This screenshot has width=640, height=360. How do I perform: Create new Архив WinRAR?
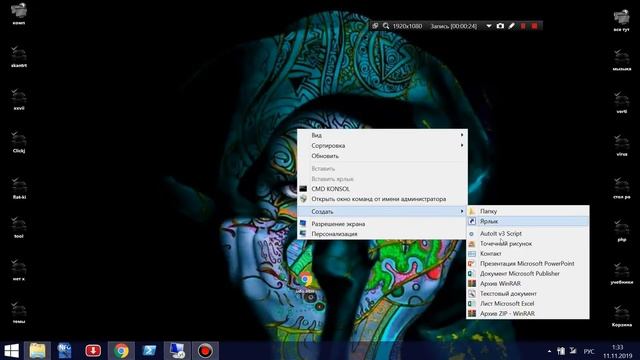click(x=528, y=284)
